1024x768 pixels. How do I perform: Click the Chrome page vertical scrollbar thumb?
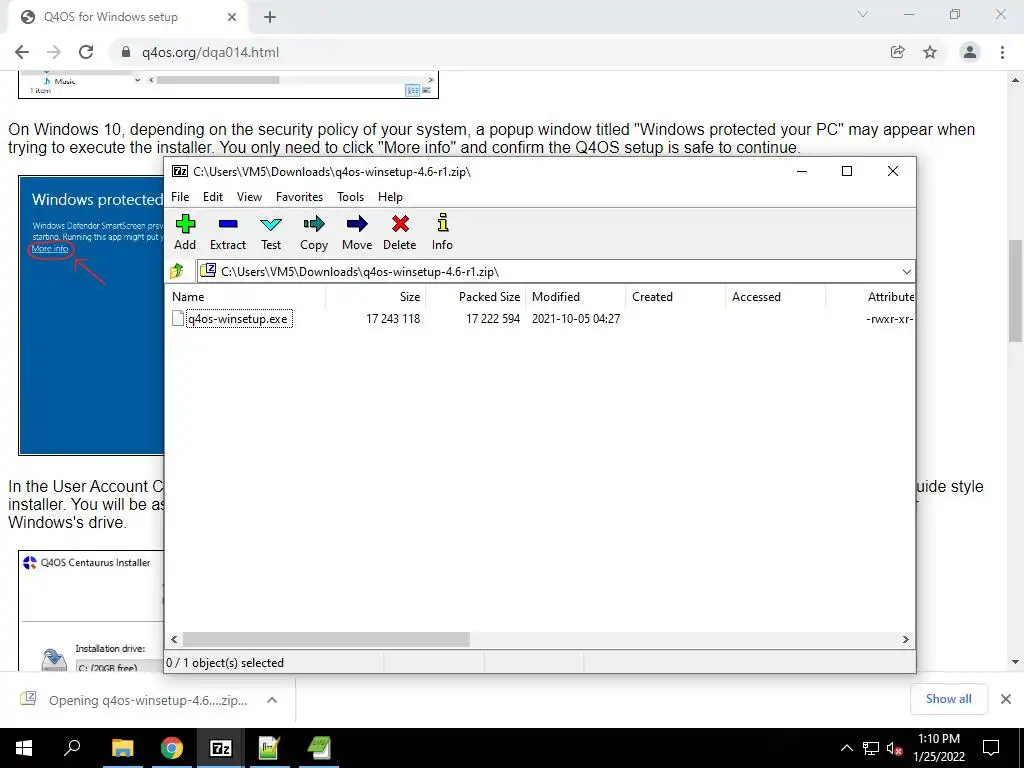pyautogui.click(x=1015, y=291)
